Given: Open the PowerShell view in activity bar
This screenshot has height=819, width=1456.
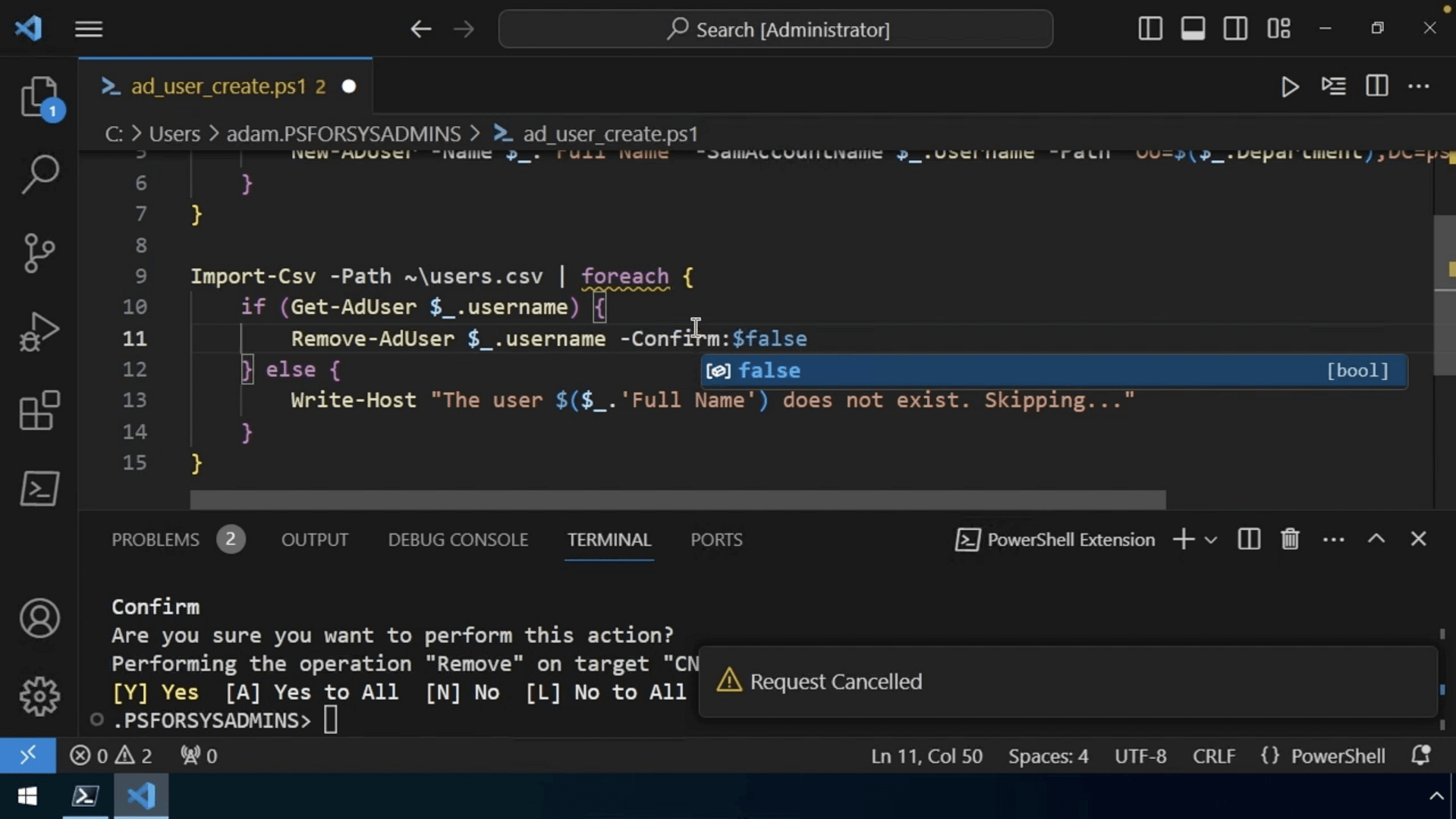Looking at the screenshot, I should click(39, 489).
